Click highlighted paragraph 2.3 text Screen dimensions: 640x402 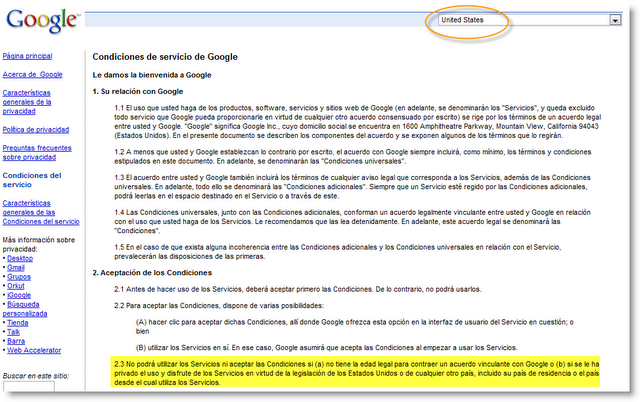[357, 373]
